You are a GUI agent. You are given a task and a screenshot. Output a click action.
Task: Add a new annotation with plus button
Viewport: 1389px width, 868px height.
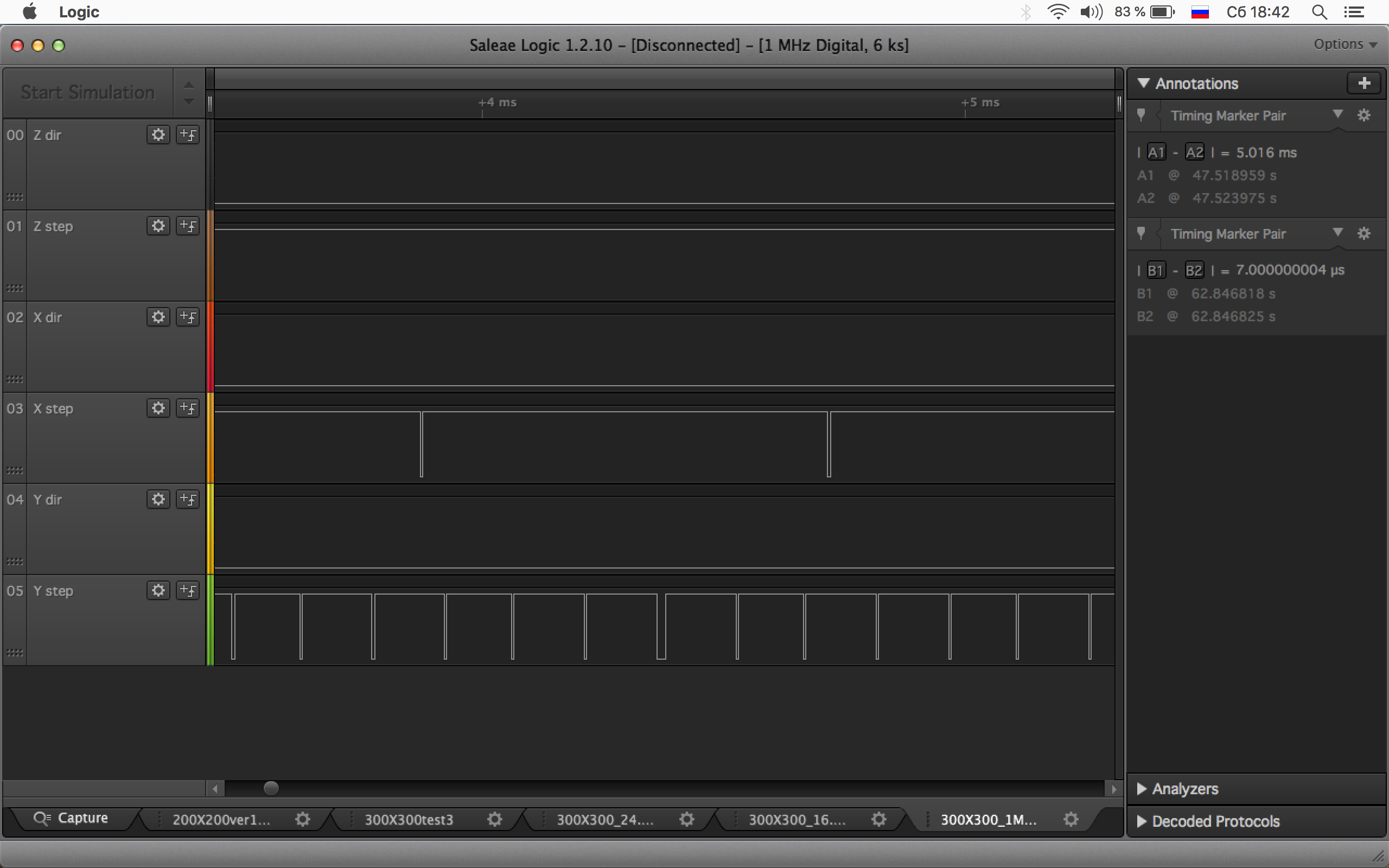pos(1363,83)
